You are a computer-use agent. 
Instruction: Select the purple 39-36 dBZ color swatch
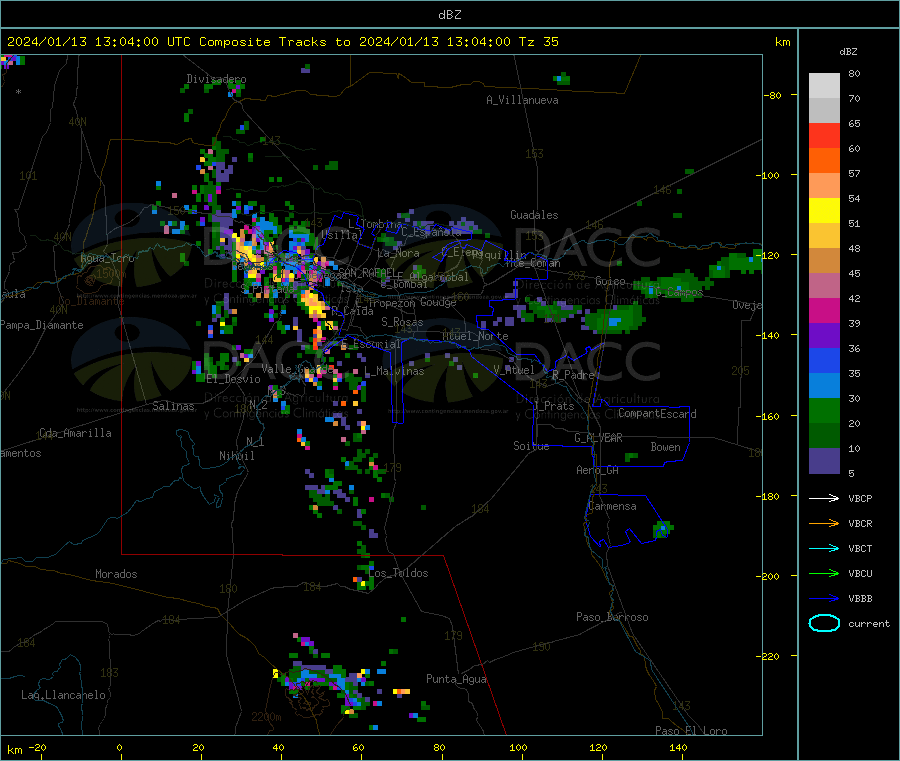(824, 336)
